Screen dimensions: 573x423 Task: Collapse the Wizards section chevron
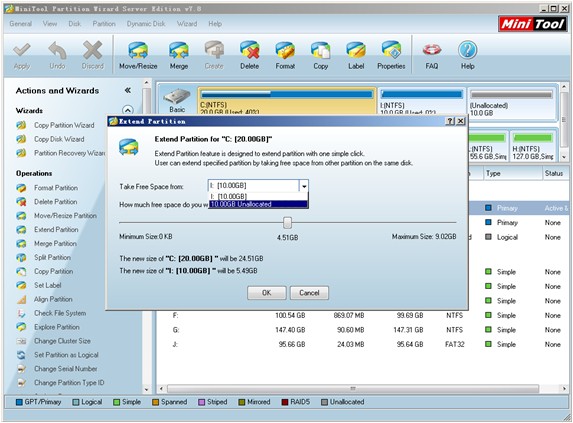(x=127, y=110)
